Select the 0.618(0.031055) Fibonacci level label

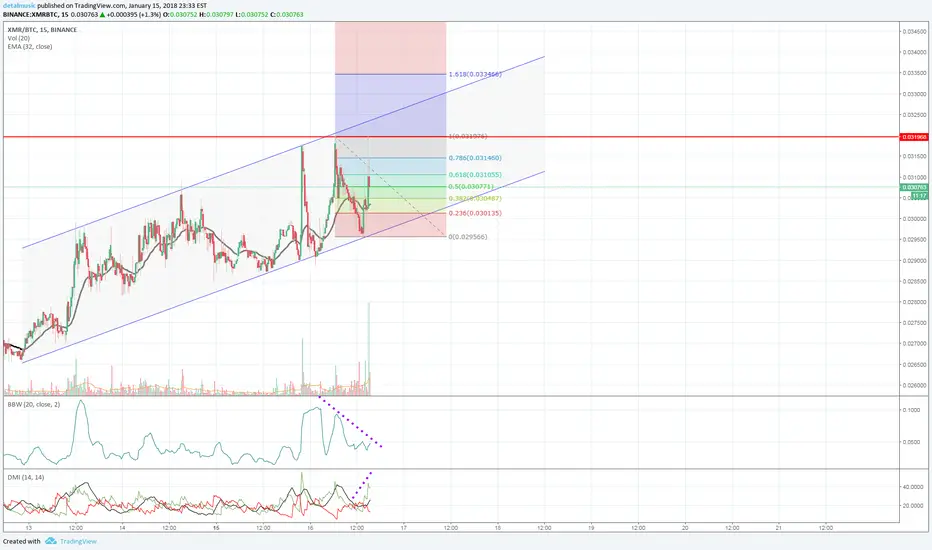pos(475,175)
